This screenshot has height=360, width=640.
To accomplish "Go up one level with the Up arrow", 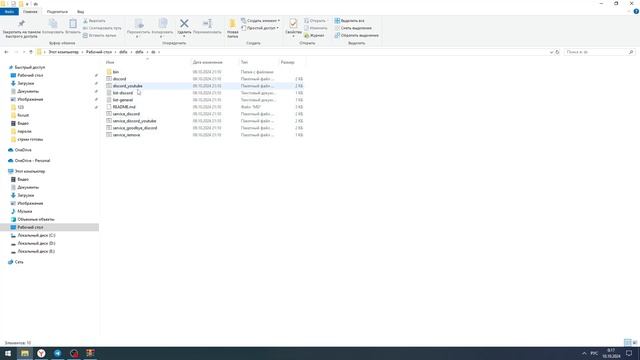I will pyautogui.click(x=31, y=52).
